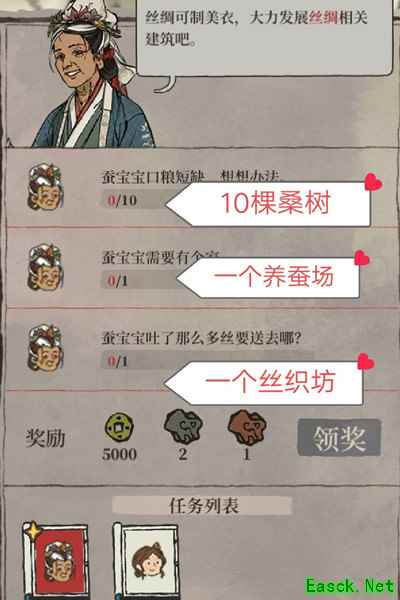Click the 一个养蚕场 hint callout

pyautogui.click(x=268, y=277)
